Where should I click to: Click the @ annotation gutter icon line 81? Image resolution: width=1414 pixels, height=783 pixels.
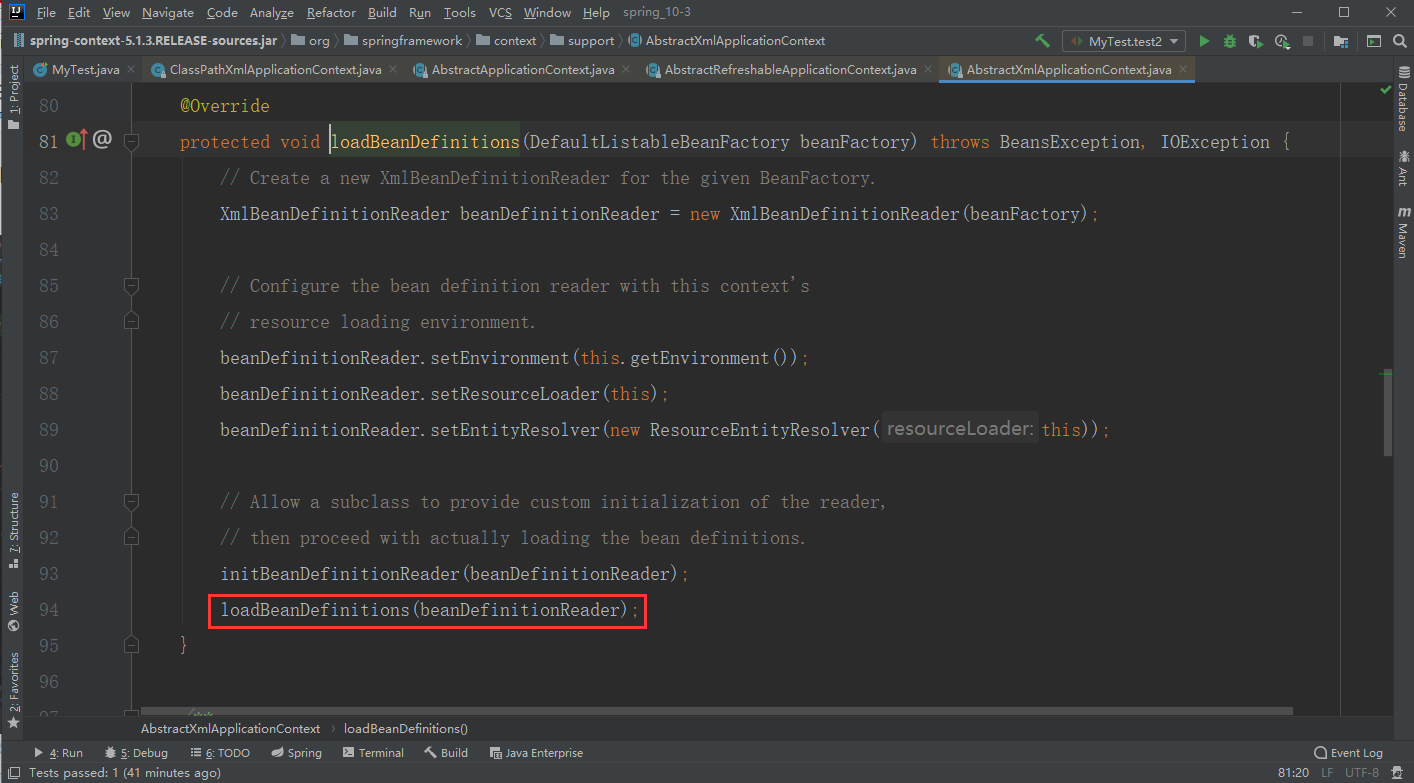click(x=102, y=140)
